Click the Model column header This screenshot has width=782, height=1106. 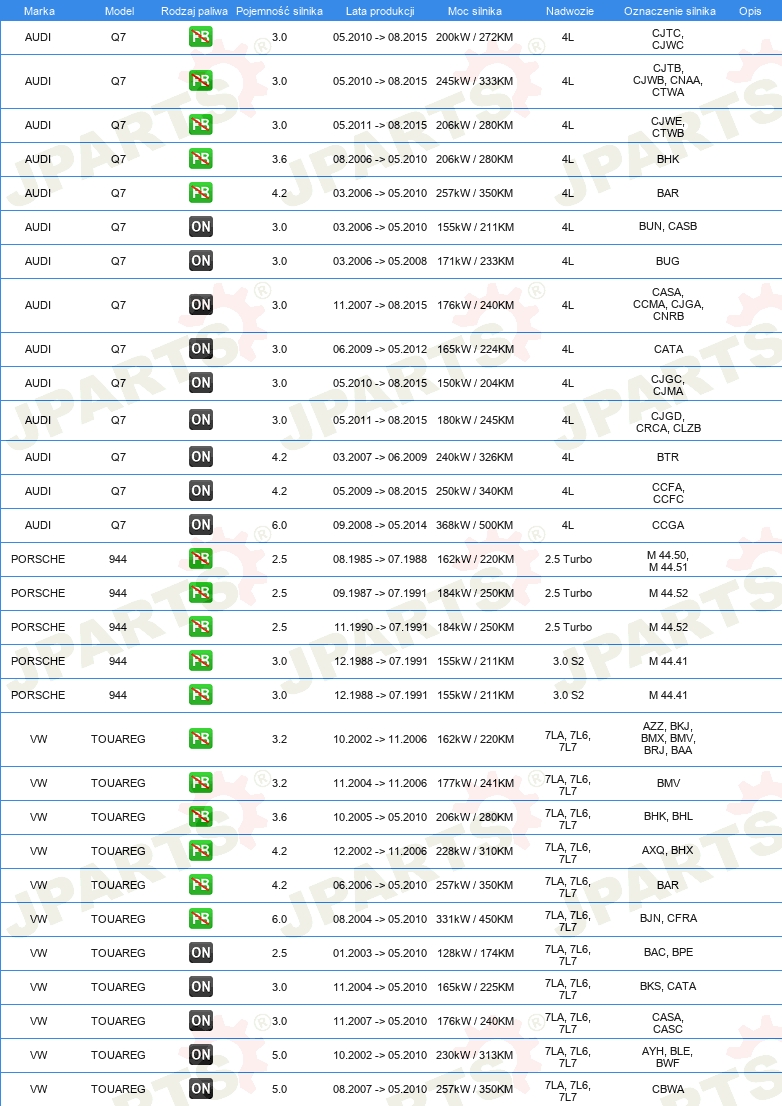click(119, 11)
